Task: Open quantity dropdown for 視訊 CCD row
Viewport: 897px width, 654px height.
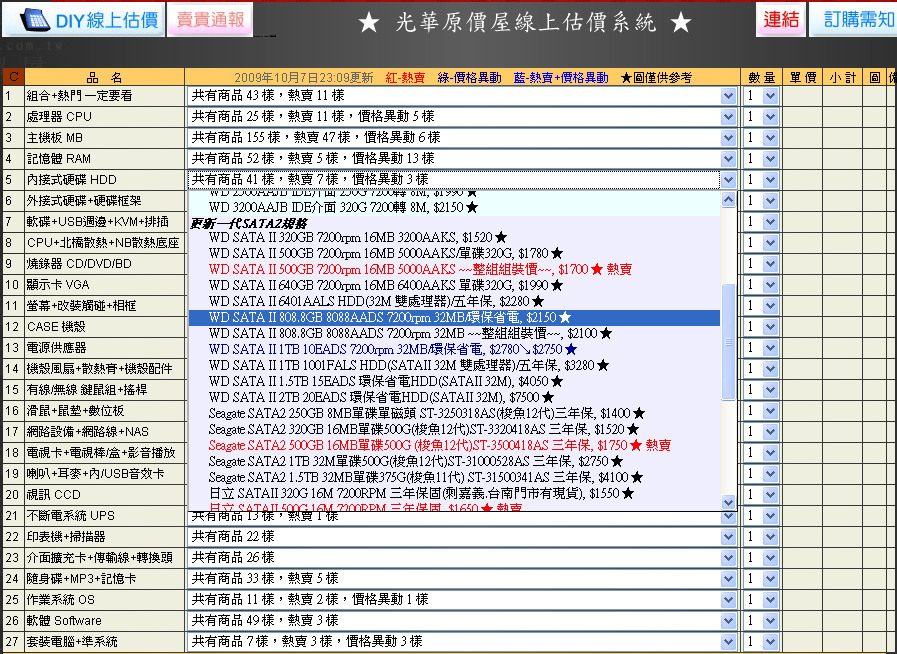Action: [770, 495]
